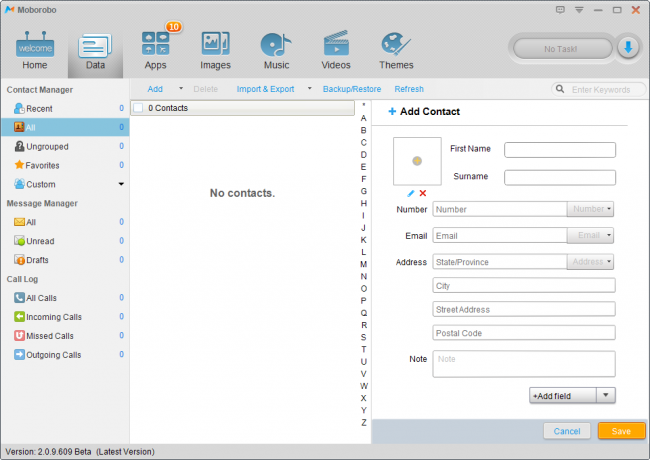This screenshot has height=460, width=650.
Task: Select the Data section icon
Action: point(95,51)
